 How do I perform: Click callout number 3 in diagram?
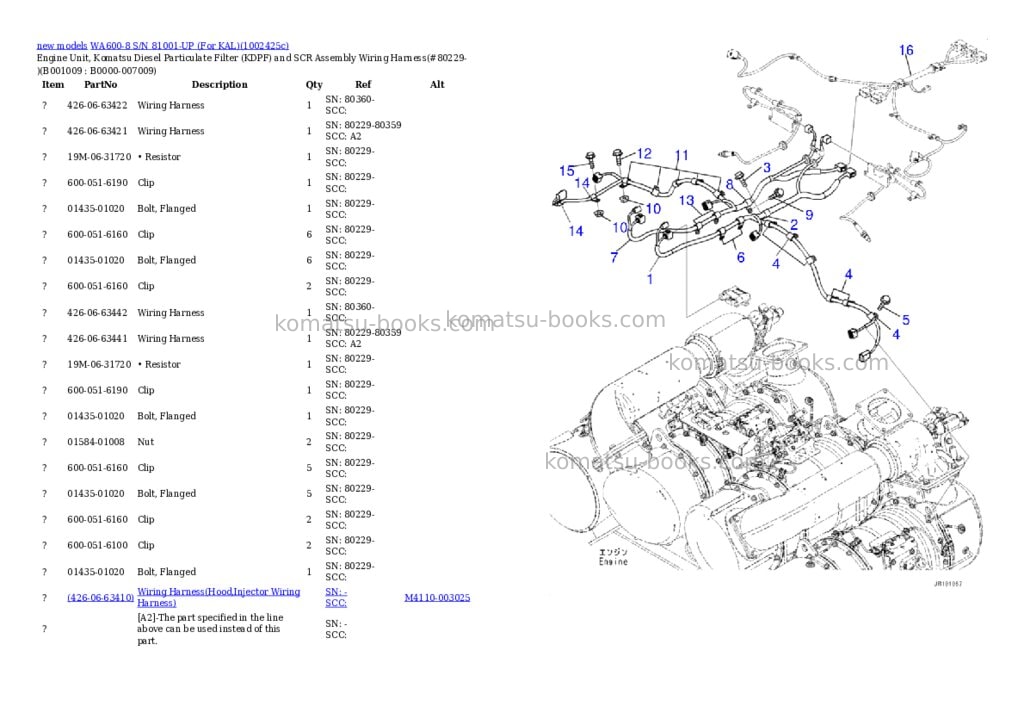tap(767, 168)
